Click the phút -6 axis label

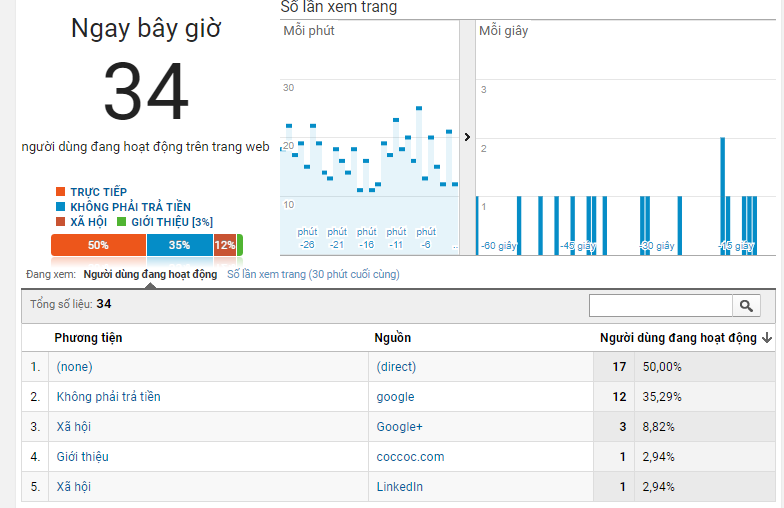point(426,238)
